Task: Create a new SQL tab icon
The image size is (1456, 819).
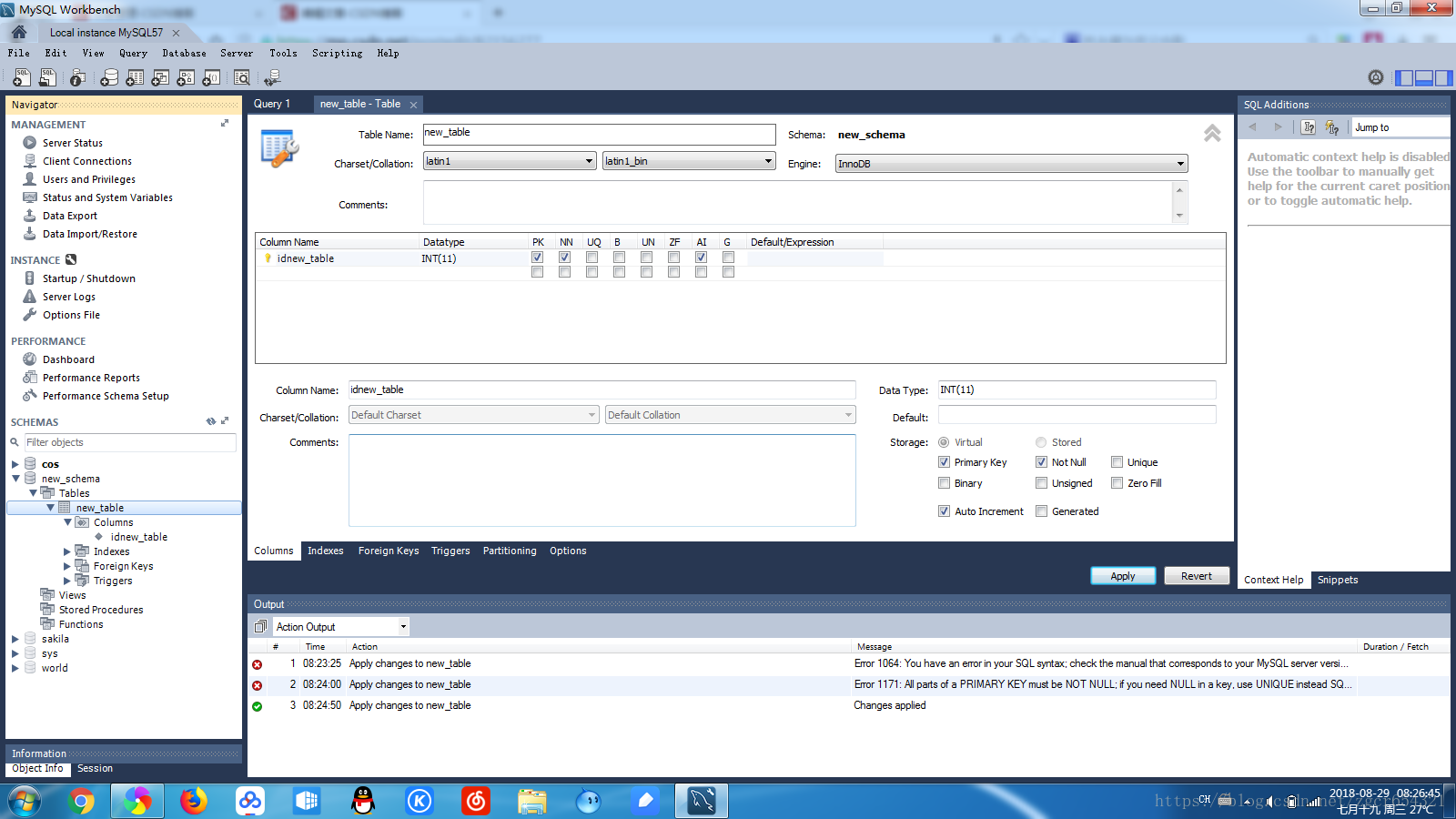Action: tap(22, 77)
